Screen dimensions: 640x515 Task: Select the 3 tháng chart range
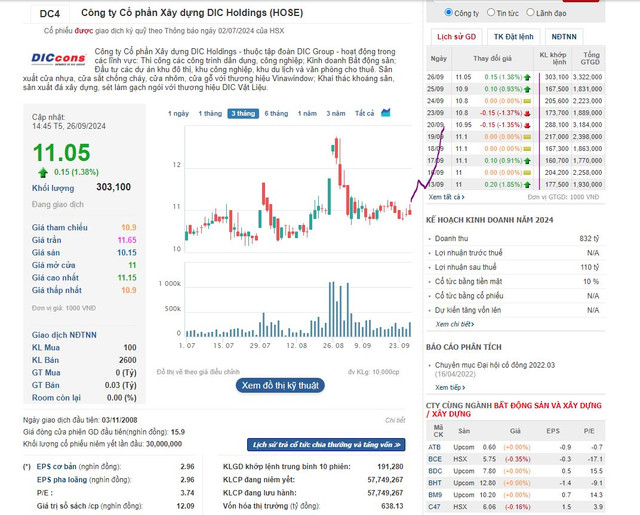tap(243, 113)
